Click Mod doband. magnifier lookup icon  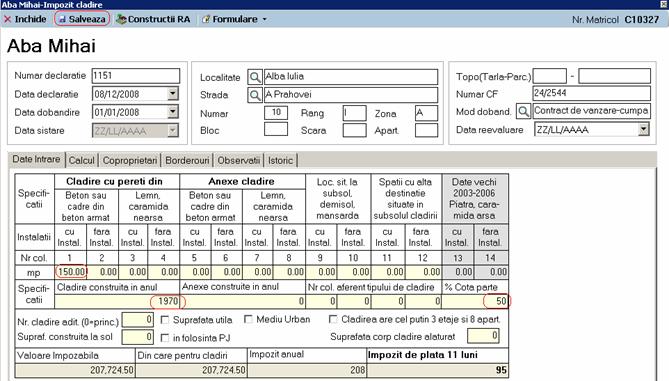coord(523,111)
